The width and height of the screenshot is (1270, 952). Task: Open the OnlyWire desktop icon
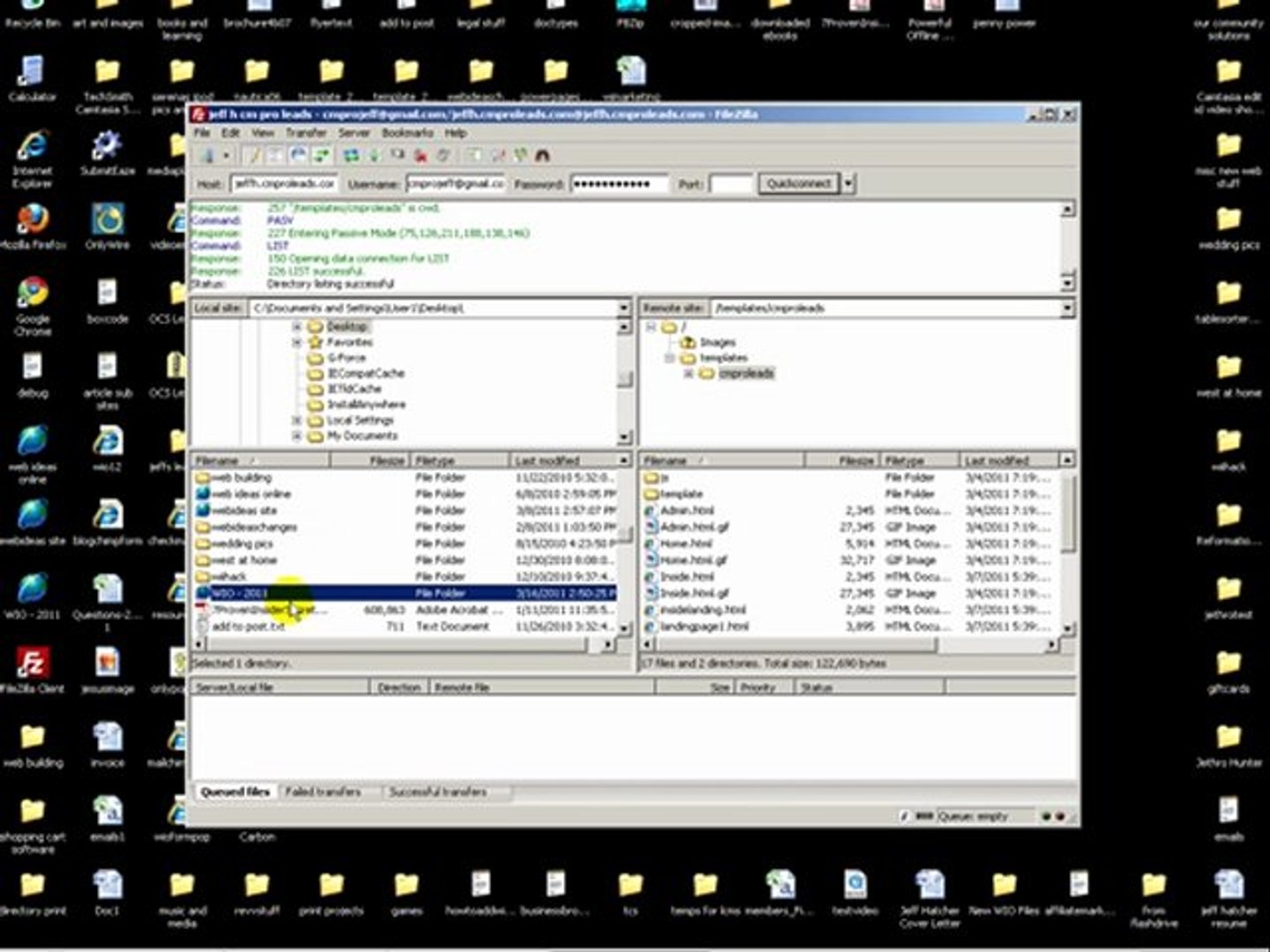[x=108, y=227]
